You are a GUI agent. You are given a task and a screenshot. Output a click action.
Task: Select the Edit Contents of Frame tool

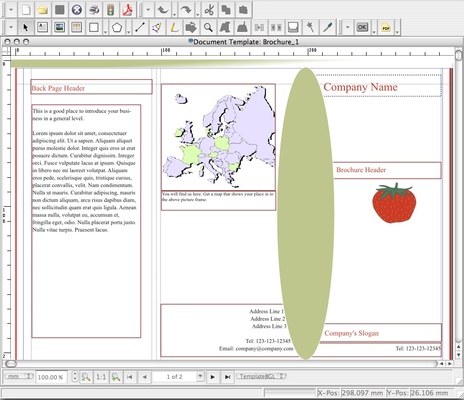[x=225, y=27]
